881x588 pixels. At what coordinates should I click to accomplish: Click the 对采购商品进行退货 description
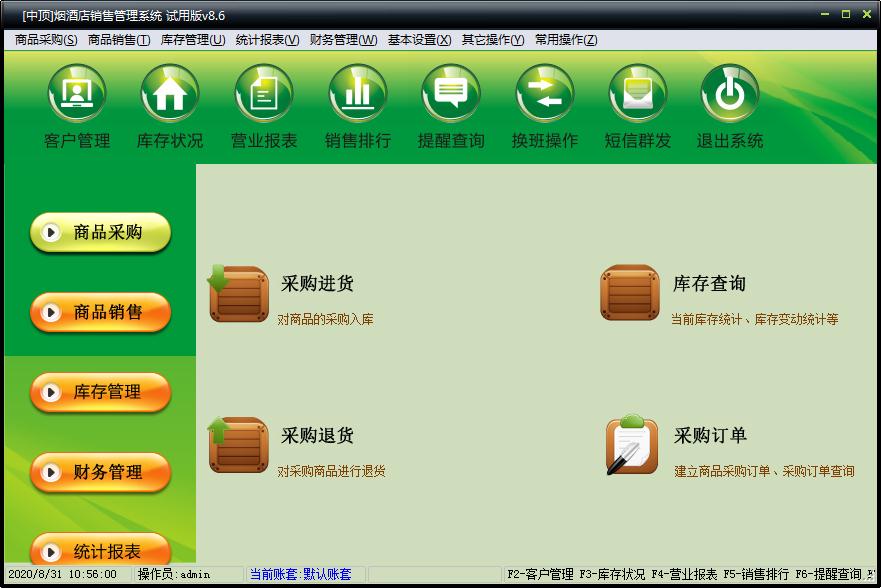[x=331, y=471]
